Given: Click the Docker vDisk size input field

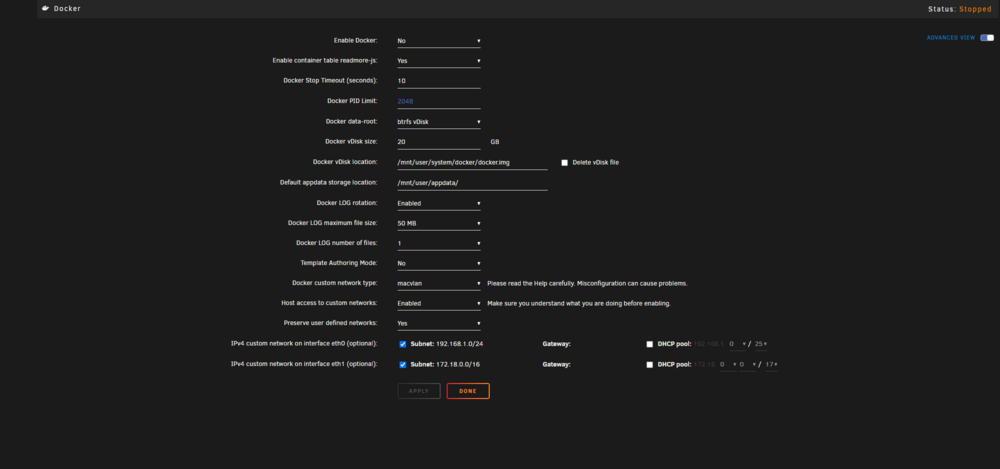Looking at the screenshot, I should [x=439, y=142].
